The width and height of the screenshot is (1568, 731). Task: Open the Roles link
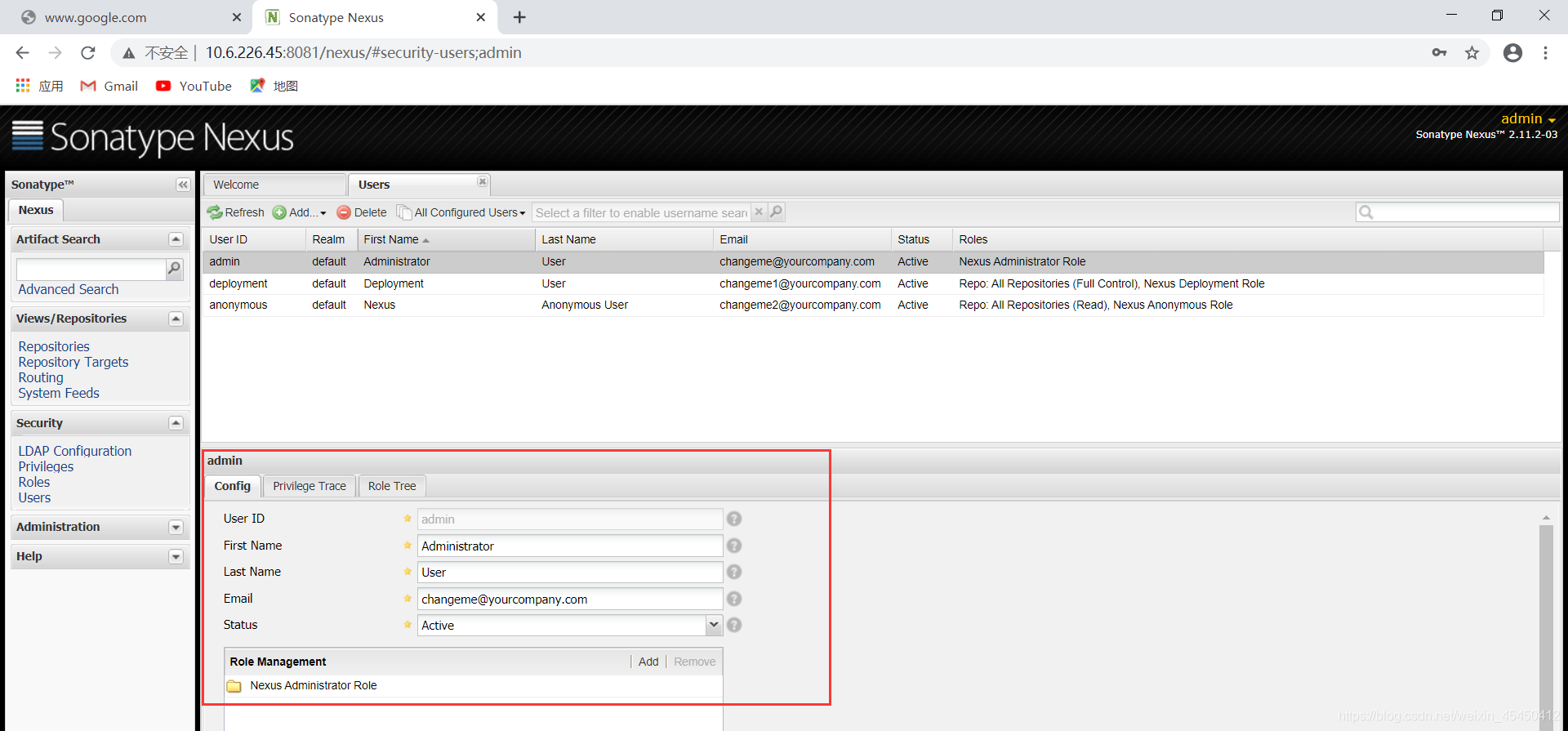[34, 482]
